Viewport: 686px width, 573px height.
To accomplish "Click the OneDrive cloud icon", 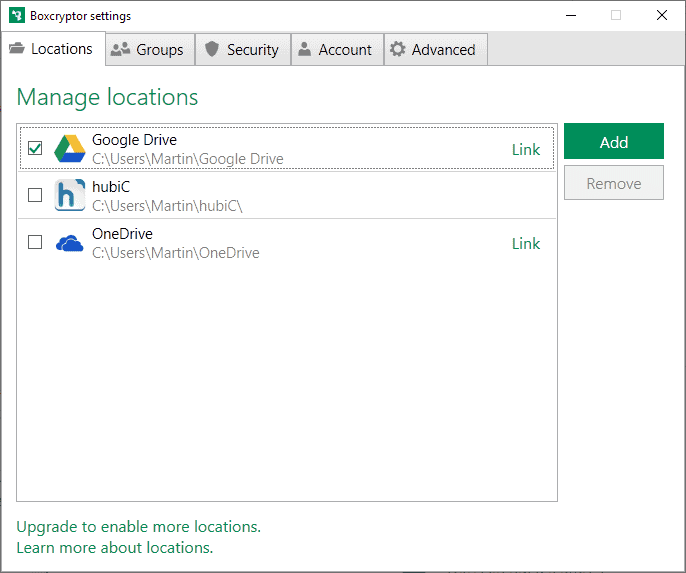I will [70, 243].
